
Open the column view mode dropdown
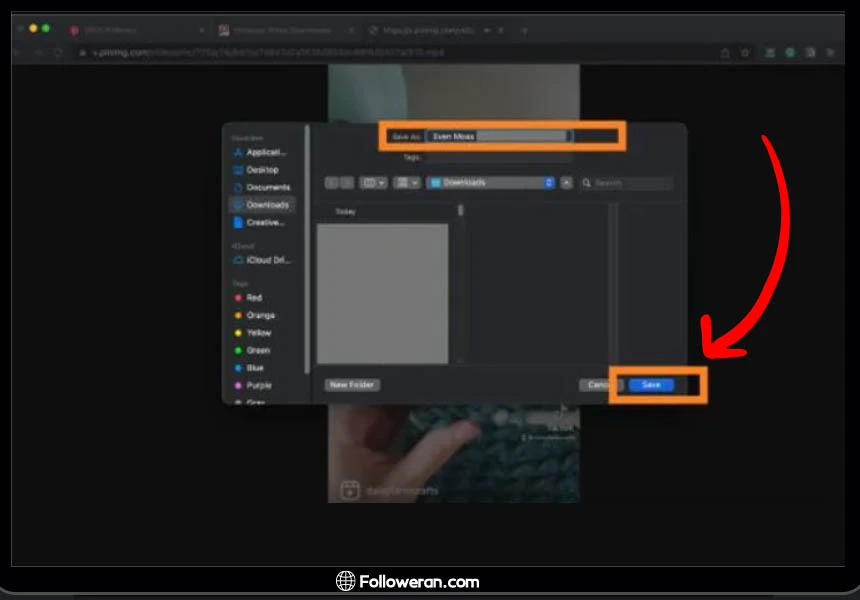(x=374, y=183)
